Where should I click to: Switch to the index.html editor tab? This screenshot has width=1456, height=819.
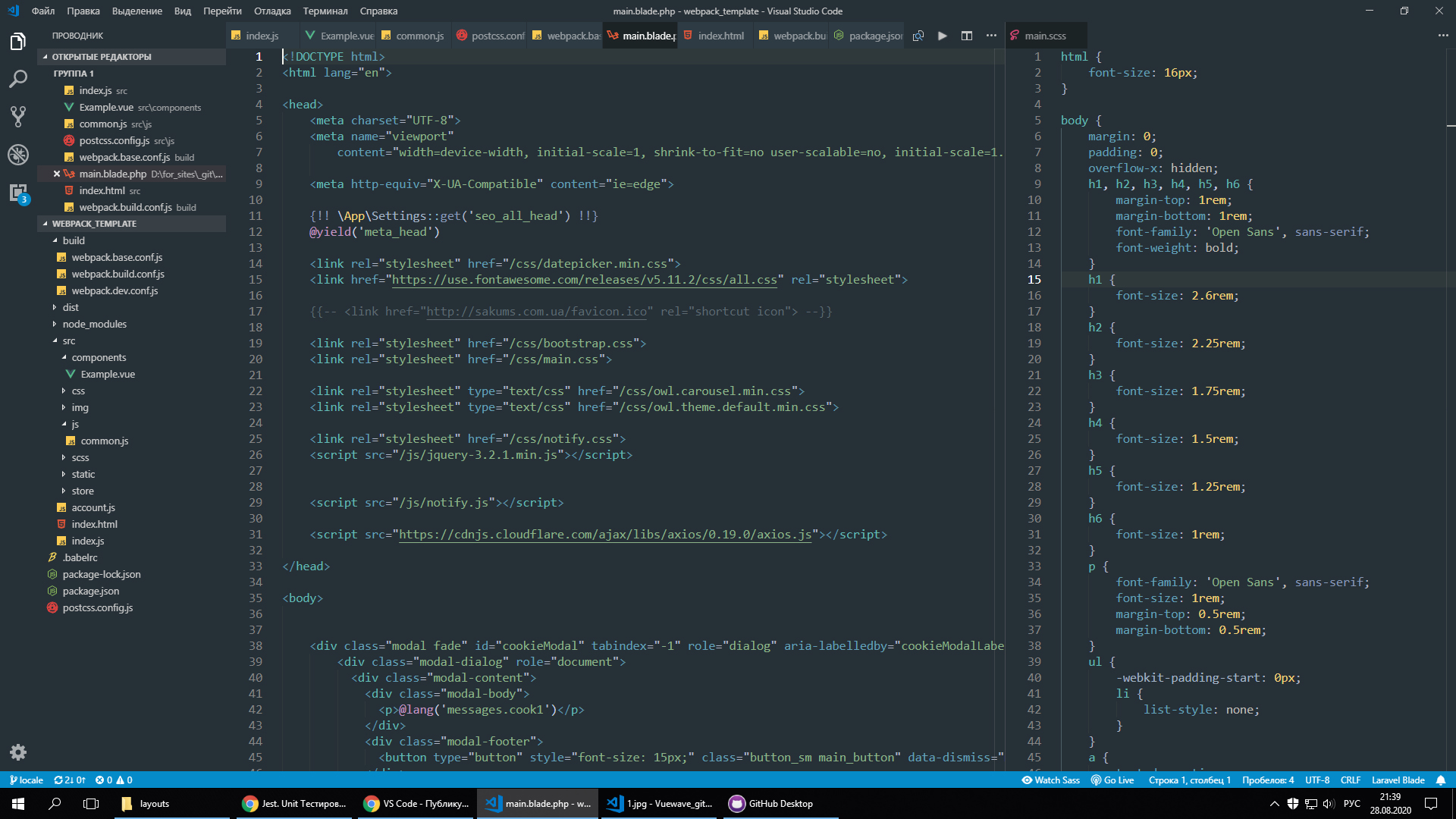pyautogui.click(x=720, y=36)
